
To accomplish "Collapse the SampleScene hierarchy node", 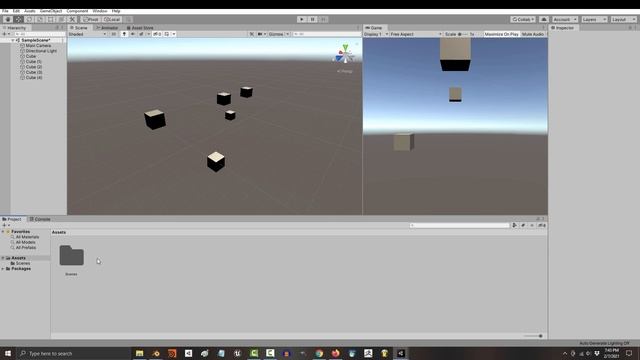I will pos(13,40).
